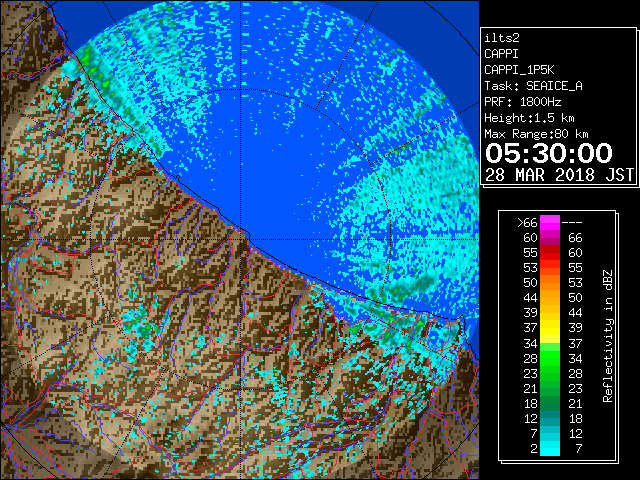Click the 05:30:00 timestamp

[x=549, y=153]
